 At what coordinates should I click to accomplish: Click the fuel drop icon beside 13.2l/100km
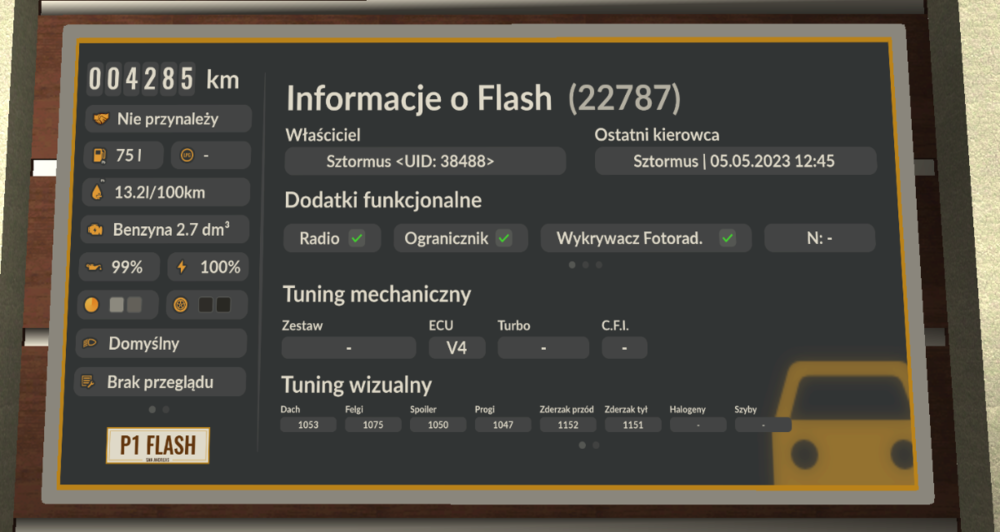pyautogui.click(x=97, y=192)
